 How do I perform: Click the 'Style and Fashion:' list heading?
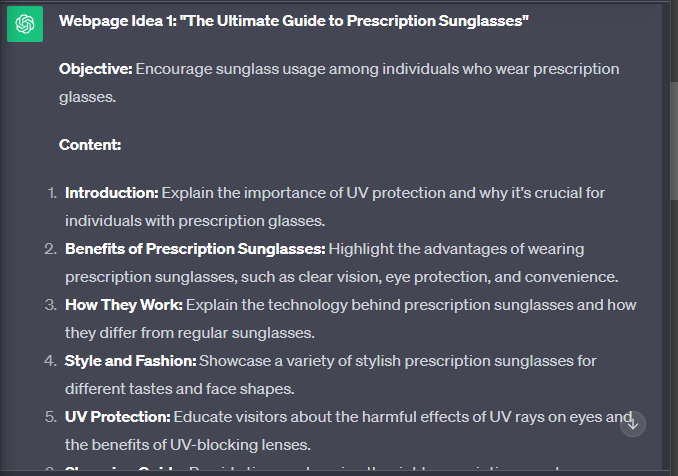click(131, 361)
